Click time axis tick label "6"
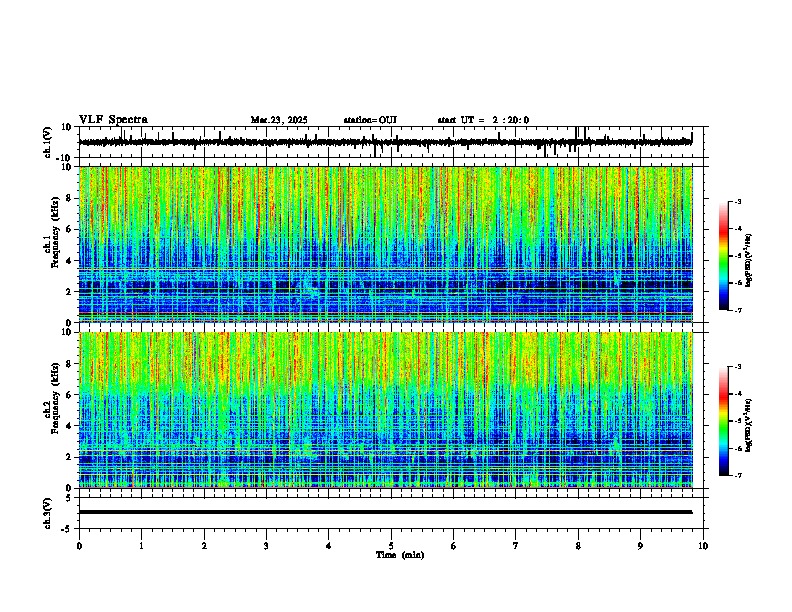Image resolution: width=792 pixels, height=612 pixels. click(x=454, y=546)
